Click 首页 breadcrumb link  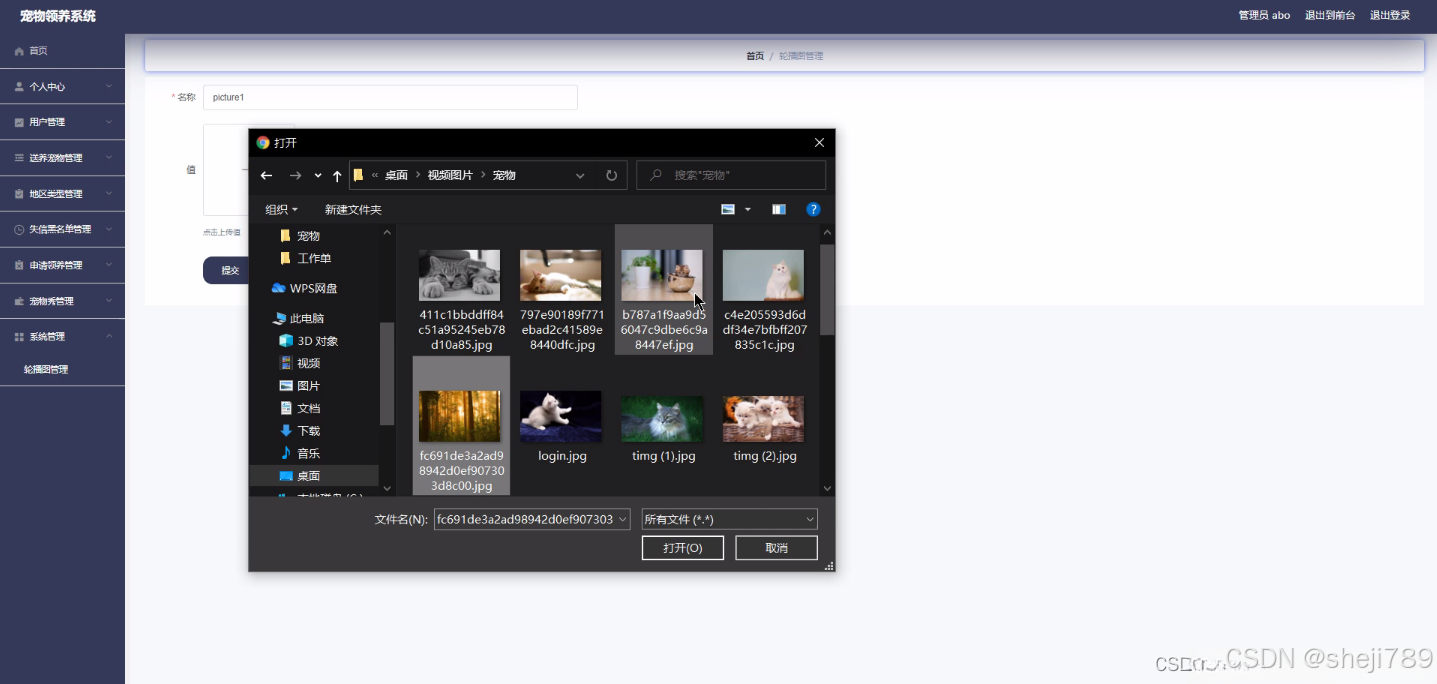point(755,56)
